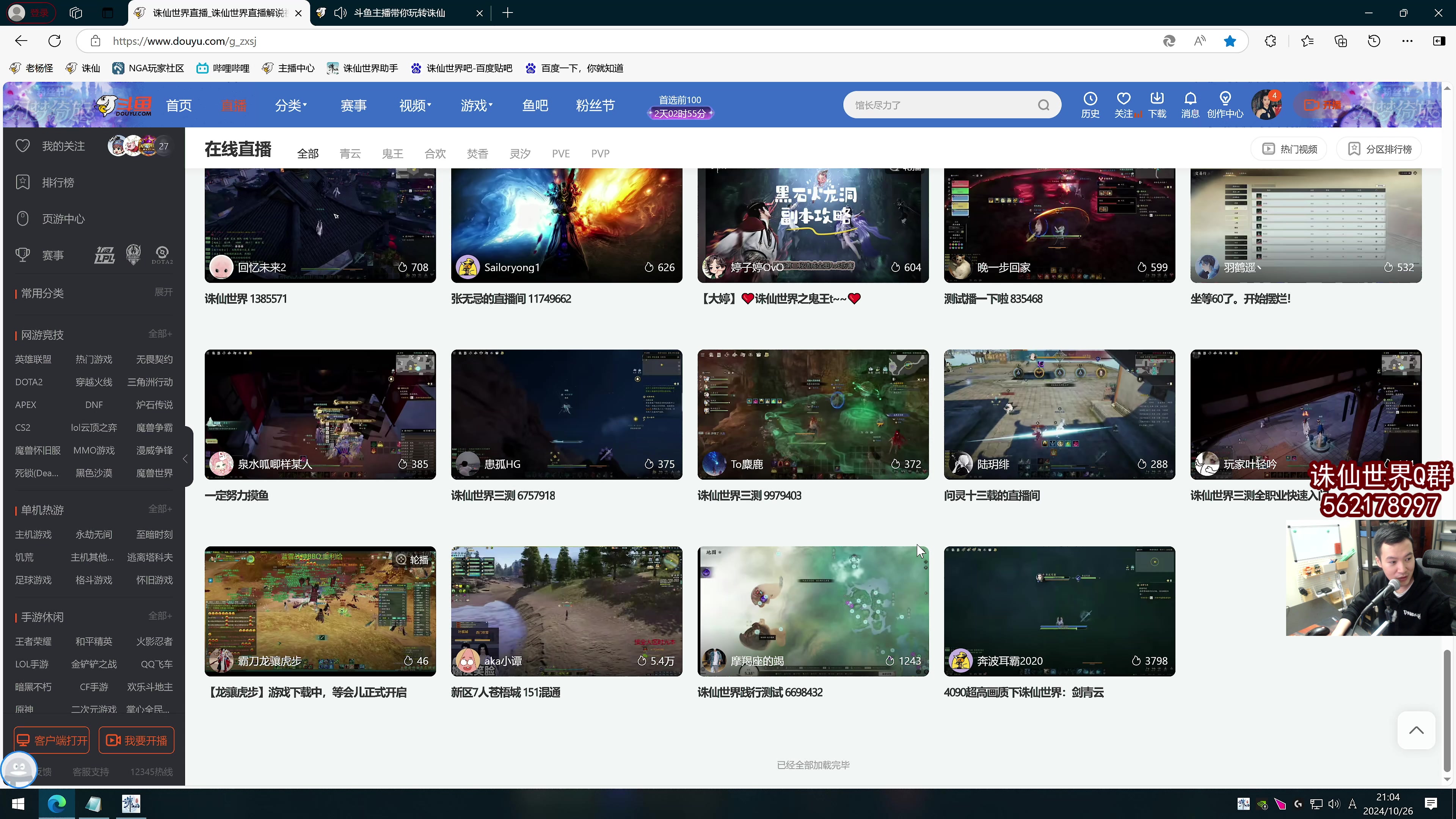Open browser extensions puzzle icon
This screenshot has height=819, width=1456.
point(1270,41)
